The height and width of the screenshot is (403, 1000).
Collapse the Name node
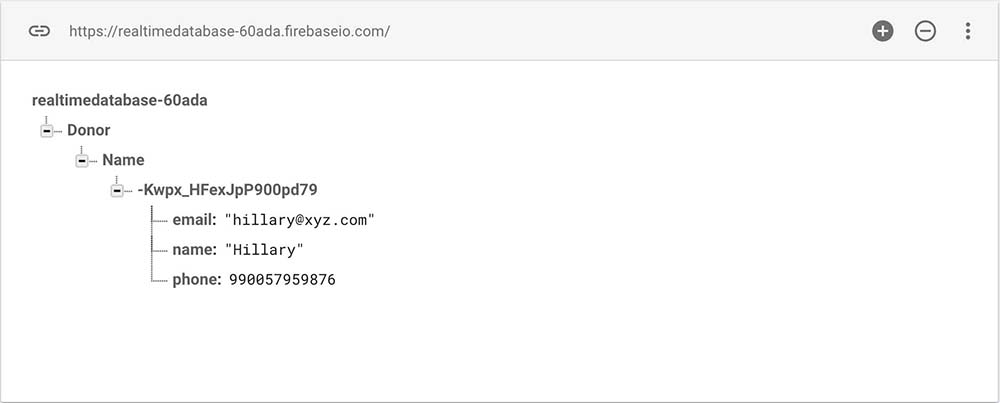click(x=81, y=160)
